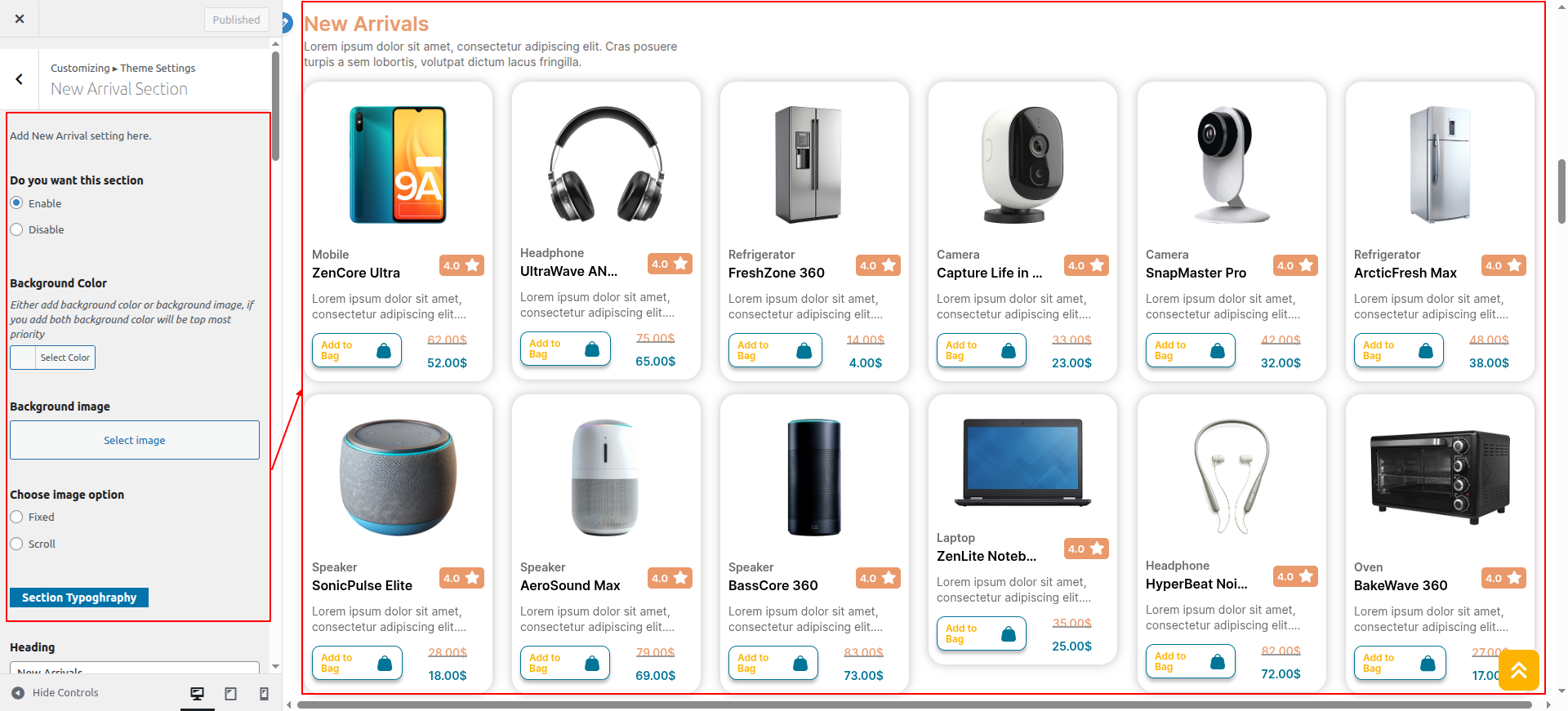
Task: Go back using the left chevron arrow
Action: [20, 79]
